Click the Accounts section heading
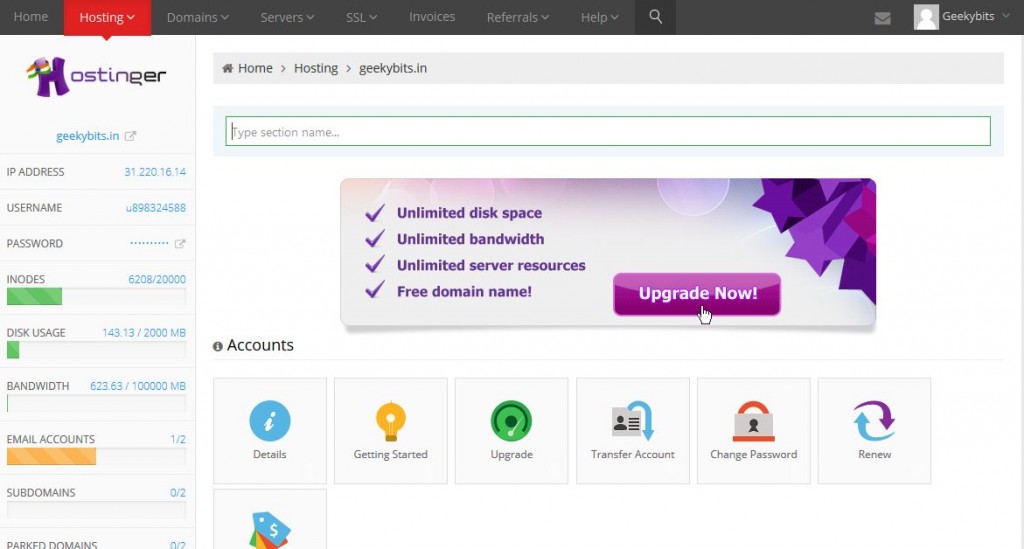The height and width of the screenshot is (549, 1024). tap(260, 345)
